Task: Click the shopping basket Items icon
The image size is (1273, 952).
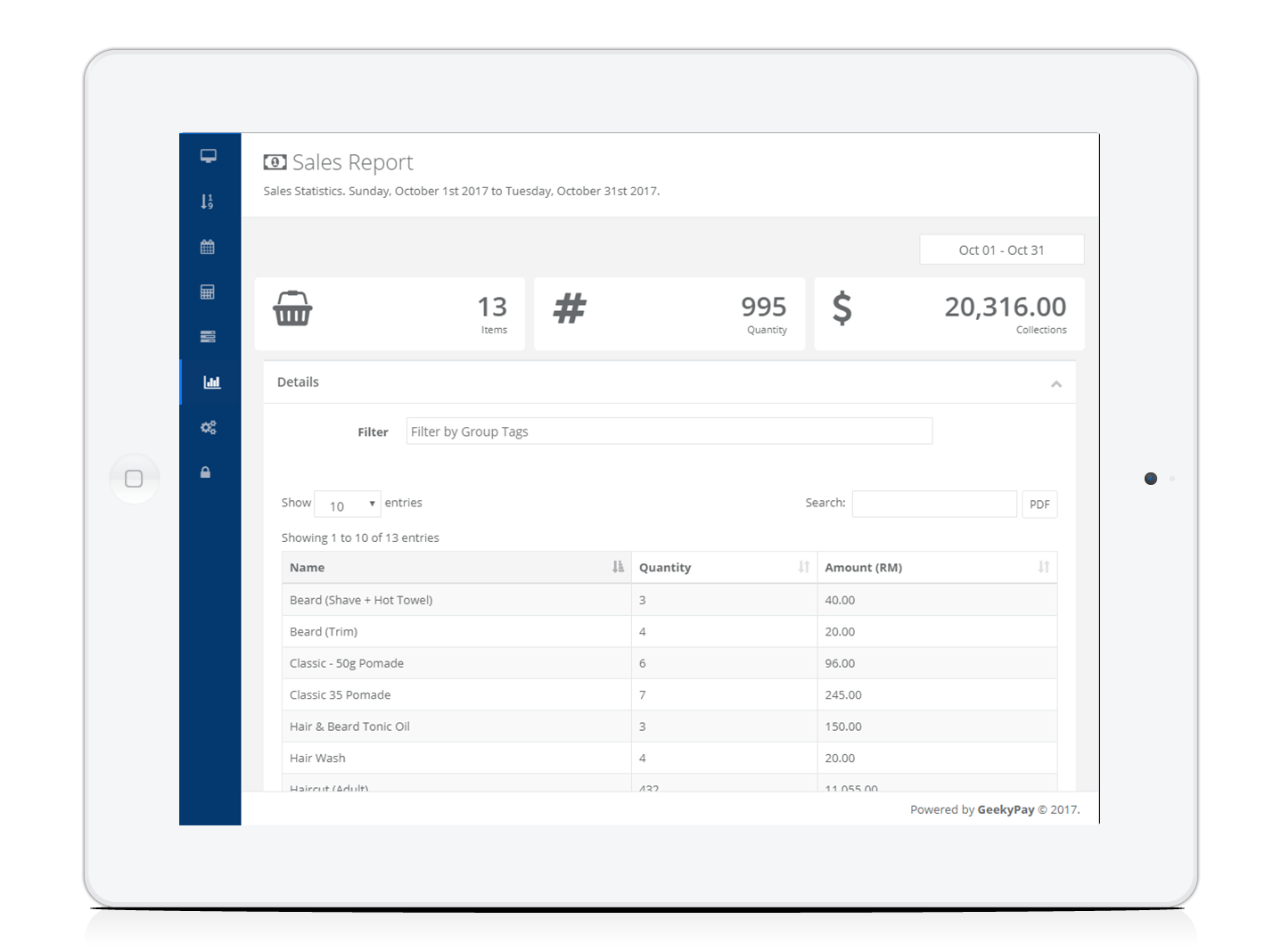Action: coord(292,309)
